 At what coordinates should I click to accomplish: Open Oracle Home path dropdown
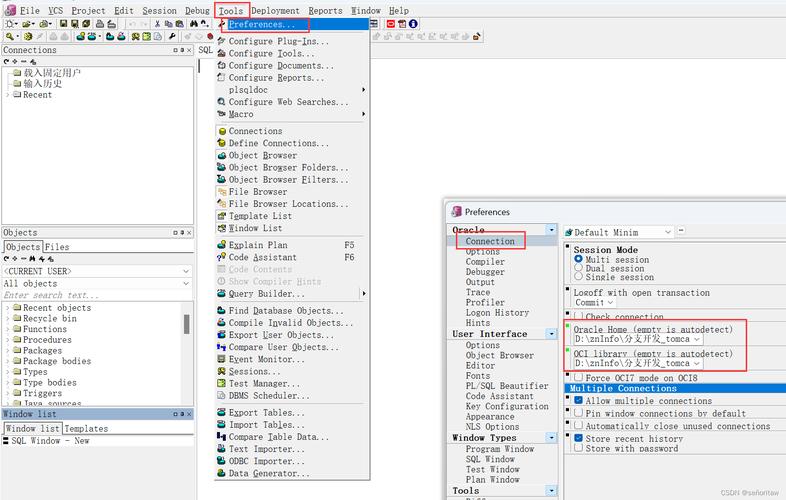tap(696, 340)
